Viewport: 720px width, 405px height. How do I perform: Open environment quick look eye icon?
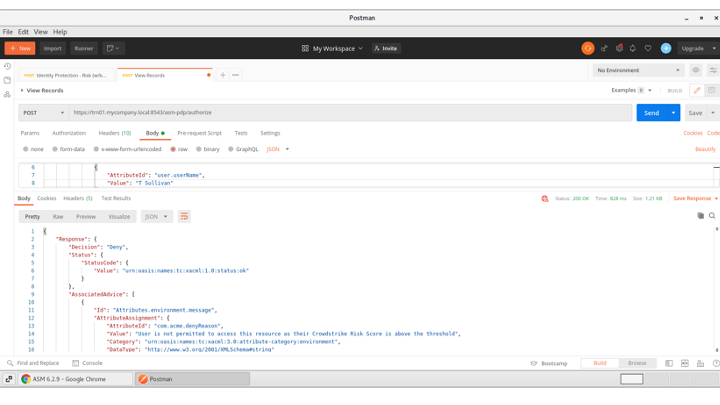point(696,71)
